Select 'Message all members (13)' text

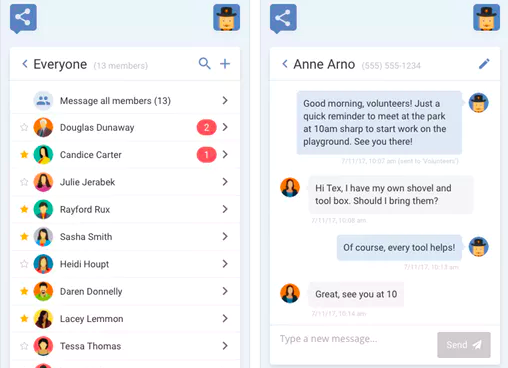pos(115,101)
